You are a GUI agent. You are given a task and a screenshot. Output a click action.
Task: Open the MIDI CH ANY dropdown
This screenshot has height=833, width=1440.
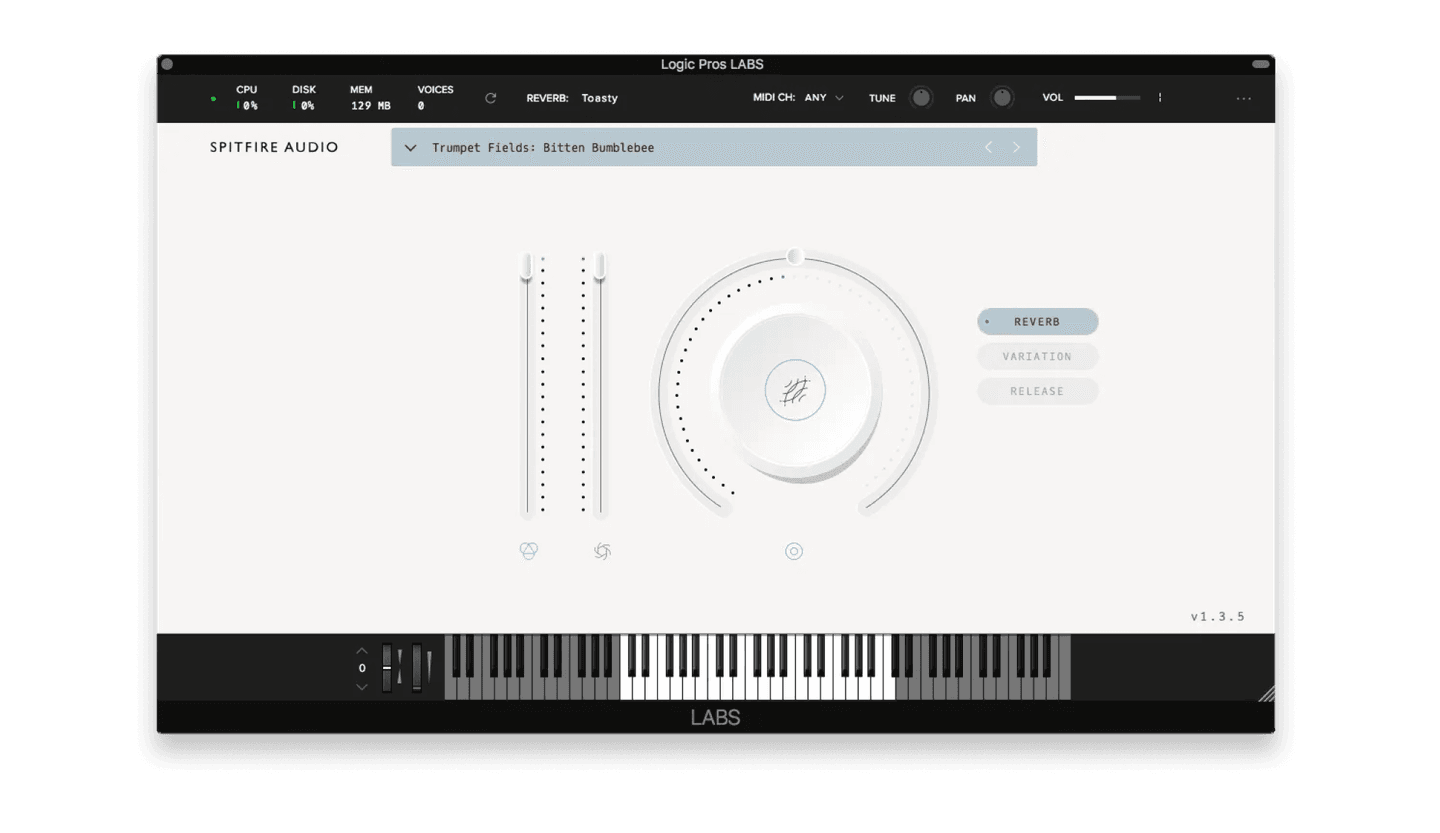(824, 98)
